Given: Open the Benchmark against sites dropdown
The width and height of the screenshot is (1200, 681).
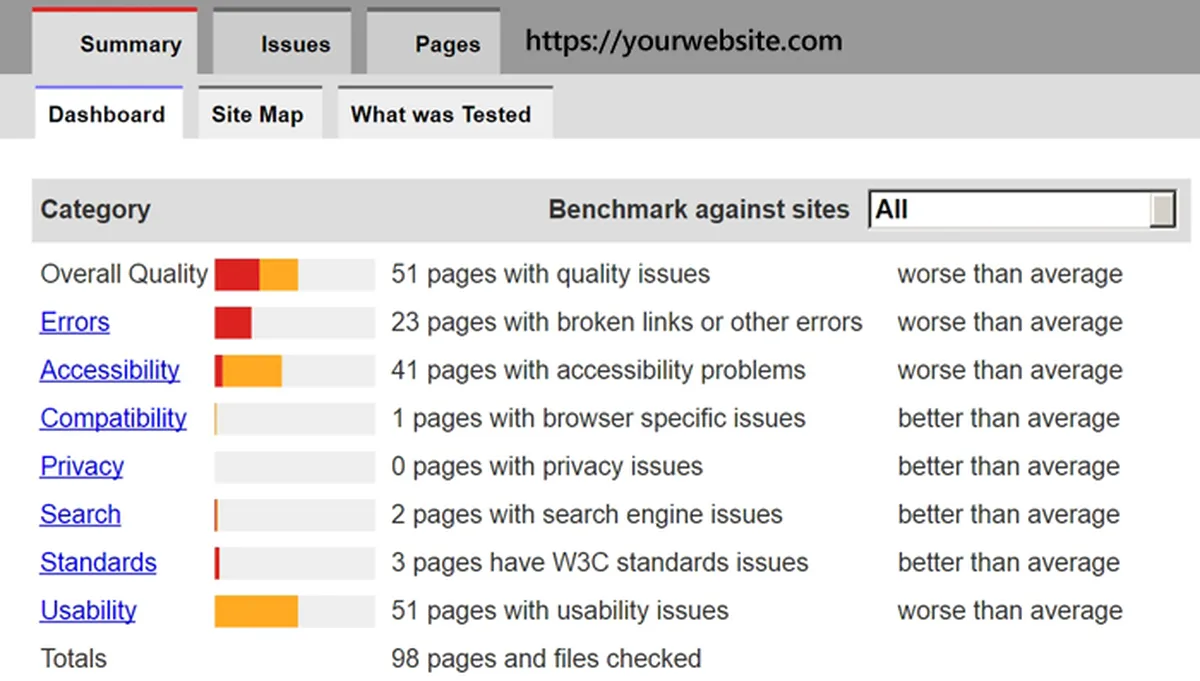Looking at the screenshot, I should [1022, 210].
